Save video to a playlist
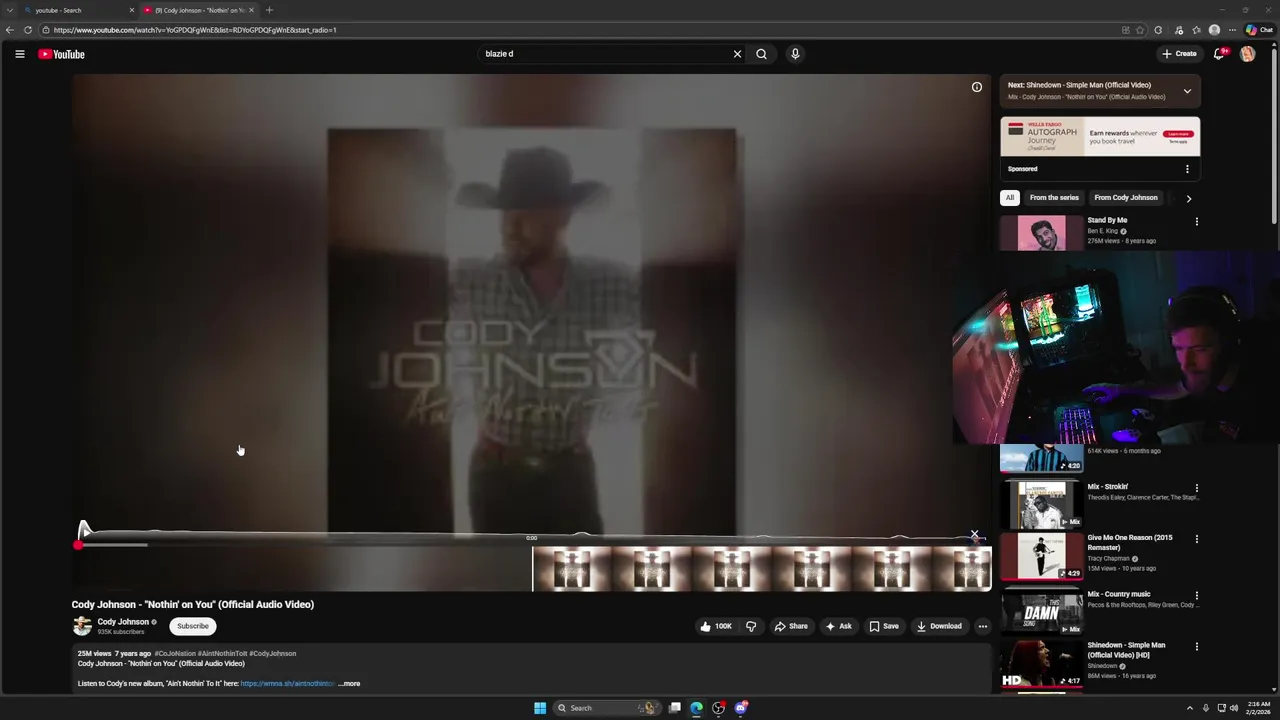Image resolution: width=1280 pixels, height=720 pixels. (884, 626)
